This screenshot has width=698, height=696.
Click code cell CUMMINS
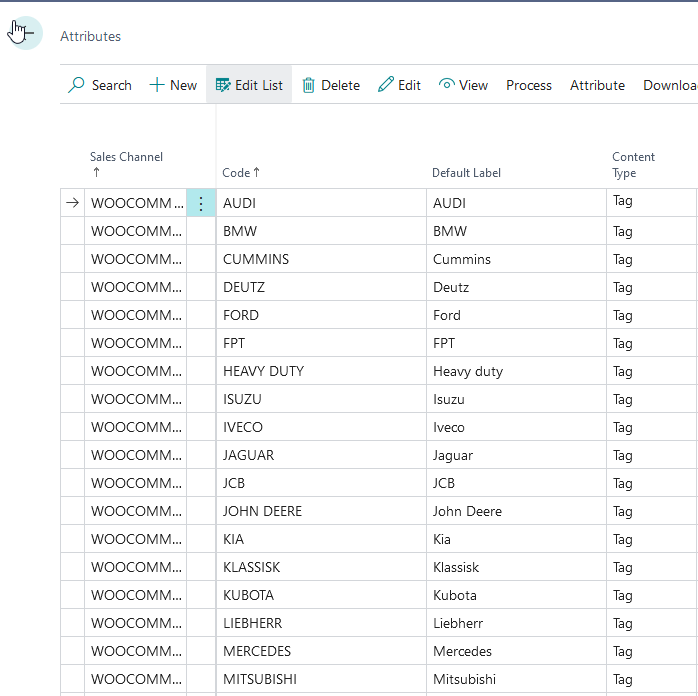(321, 259)
